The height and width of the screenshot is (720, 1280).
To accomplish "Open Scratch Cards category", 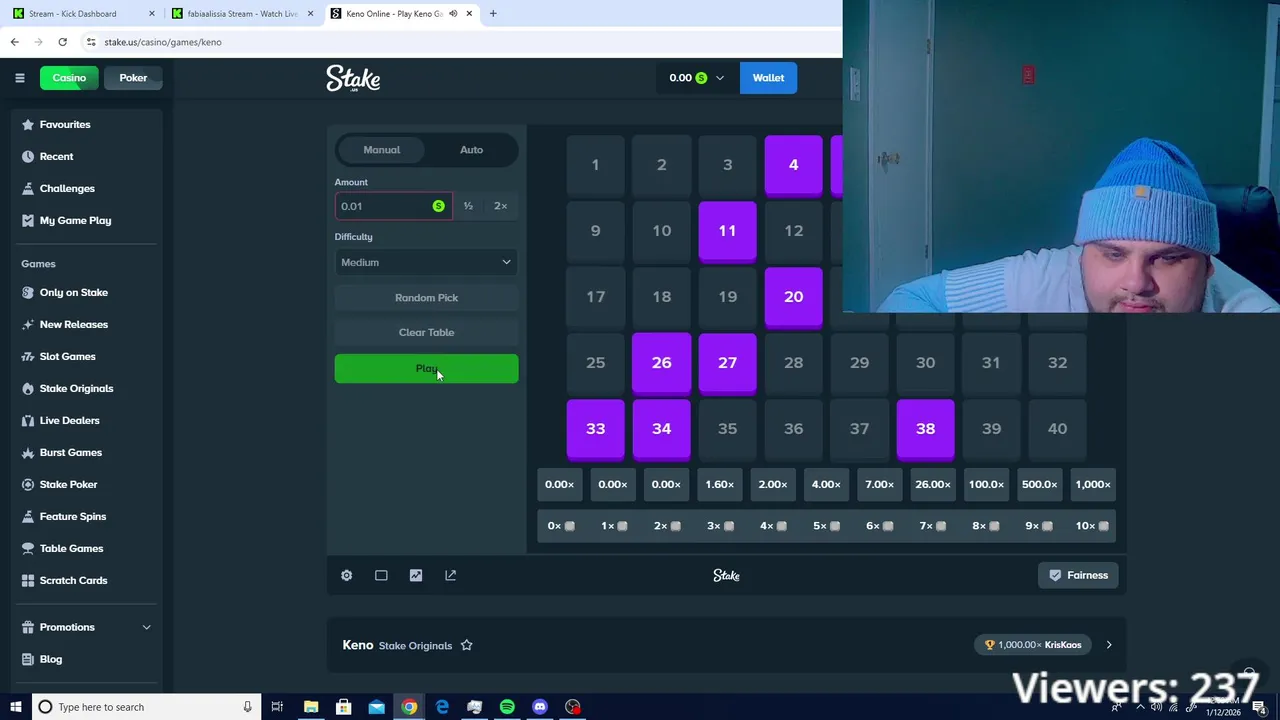I will (x=73, y=580).
